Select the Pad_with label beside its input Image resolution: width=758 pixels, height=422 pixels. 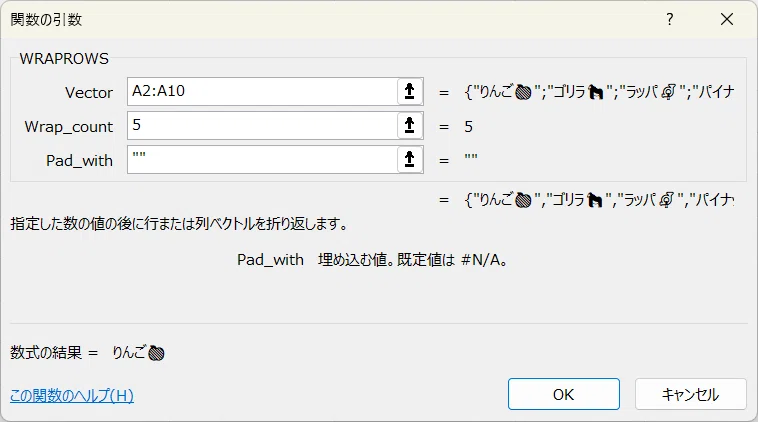click(79, 160)
